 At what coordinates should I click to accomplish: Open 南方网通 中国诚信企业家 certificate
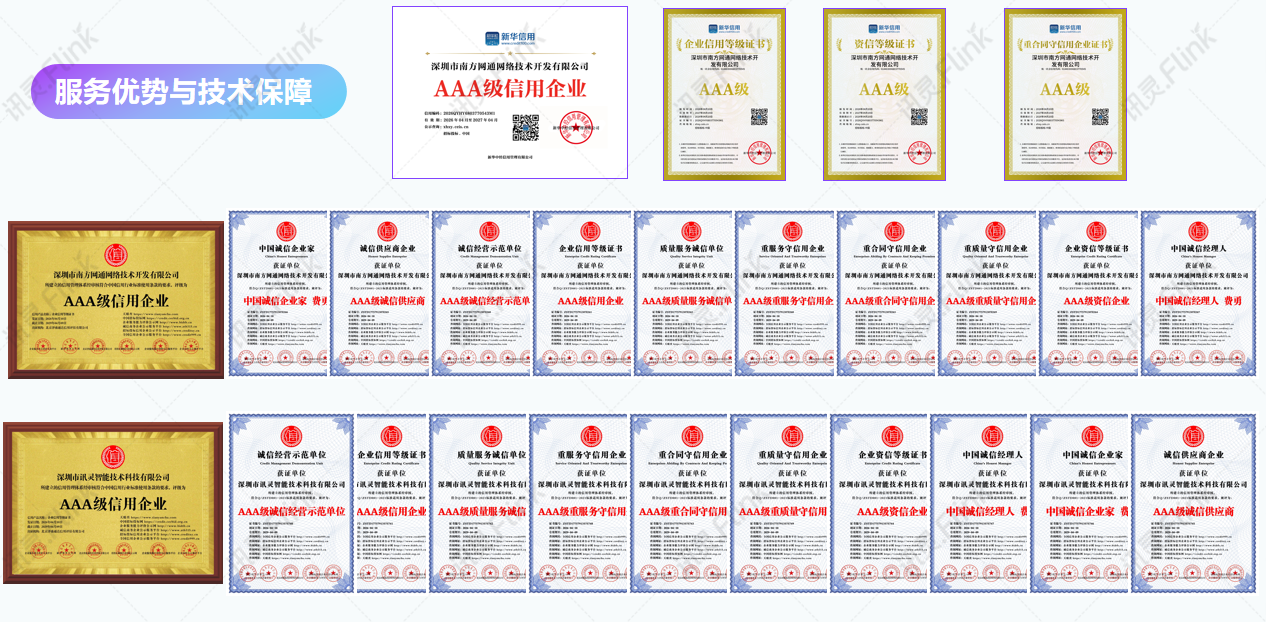278,294
